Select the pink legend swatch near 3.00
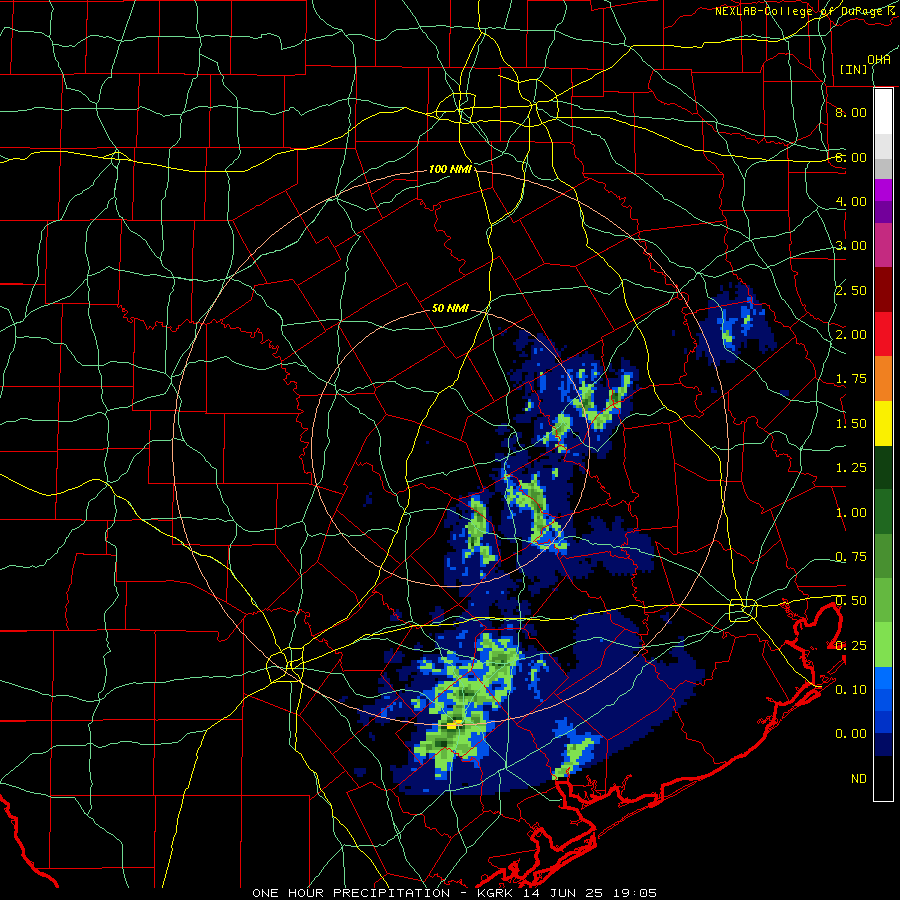900x900 pixels. coord(883,245)
